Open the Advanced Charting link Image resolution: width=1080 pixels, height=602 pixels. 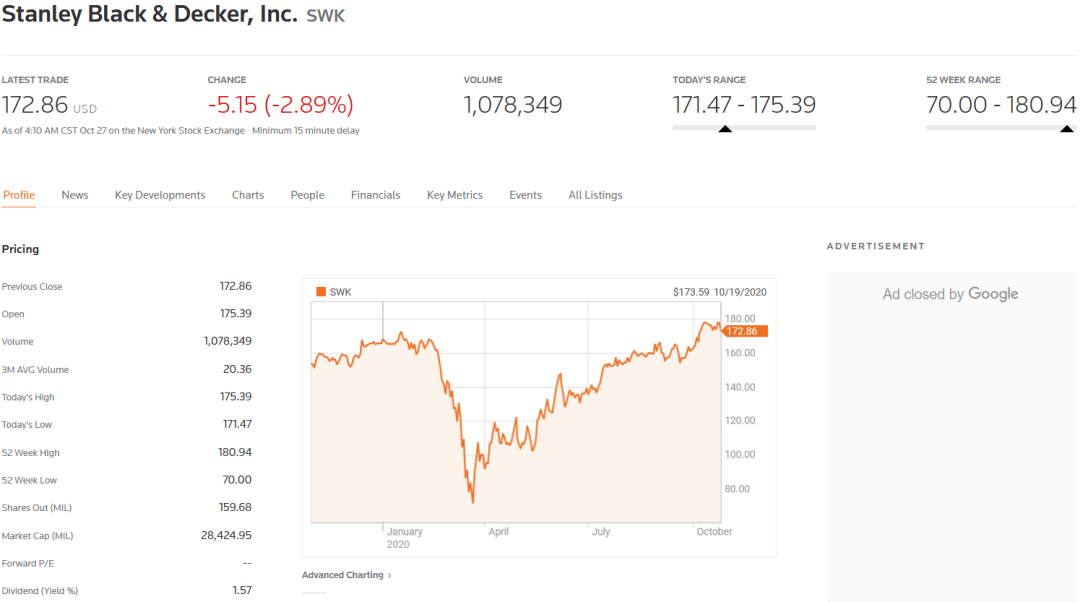pyautogui.click(x=342, y=575)
